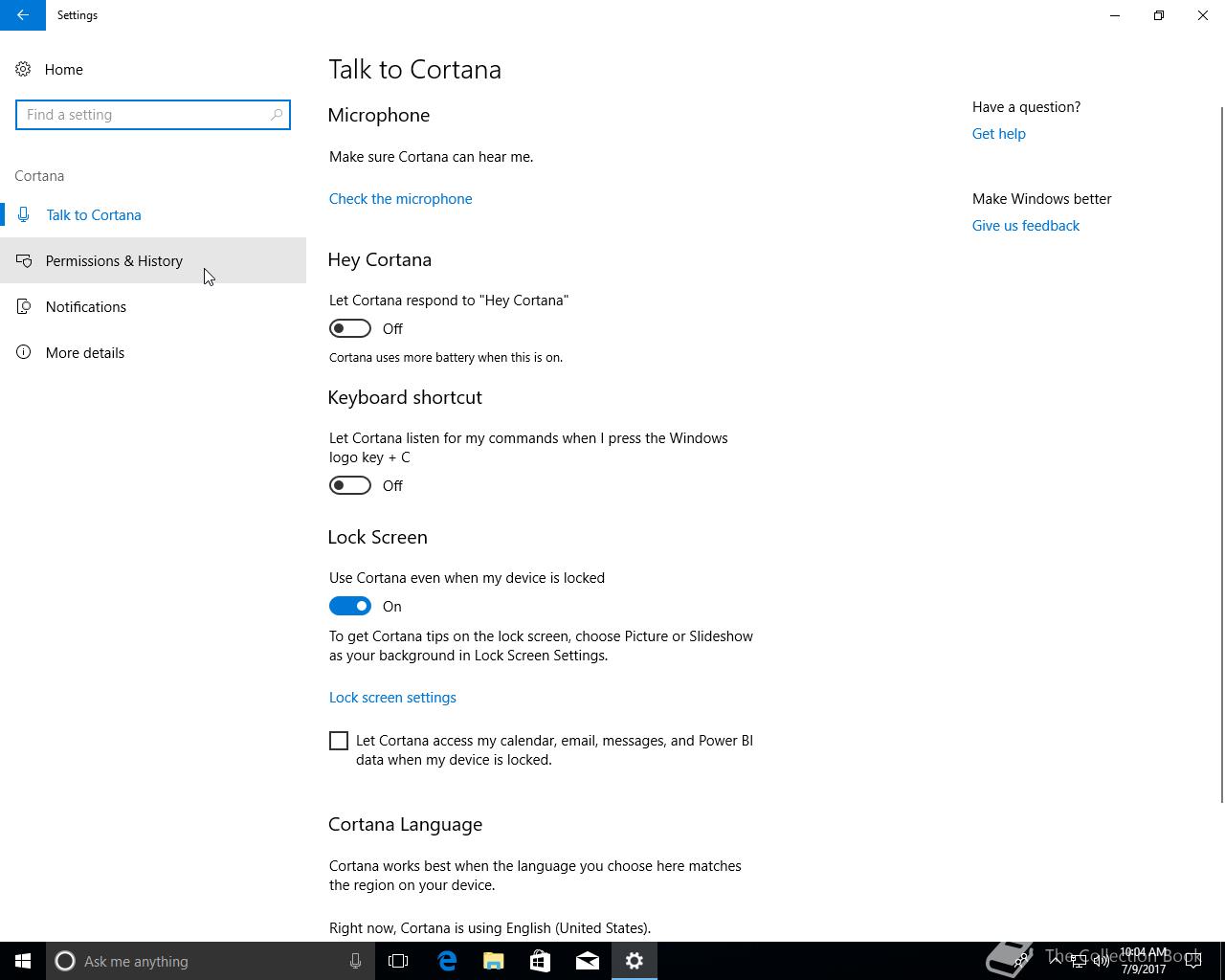Open the Windows Start menu

[x=23, y=961]
